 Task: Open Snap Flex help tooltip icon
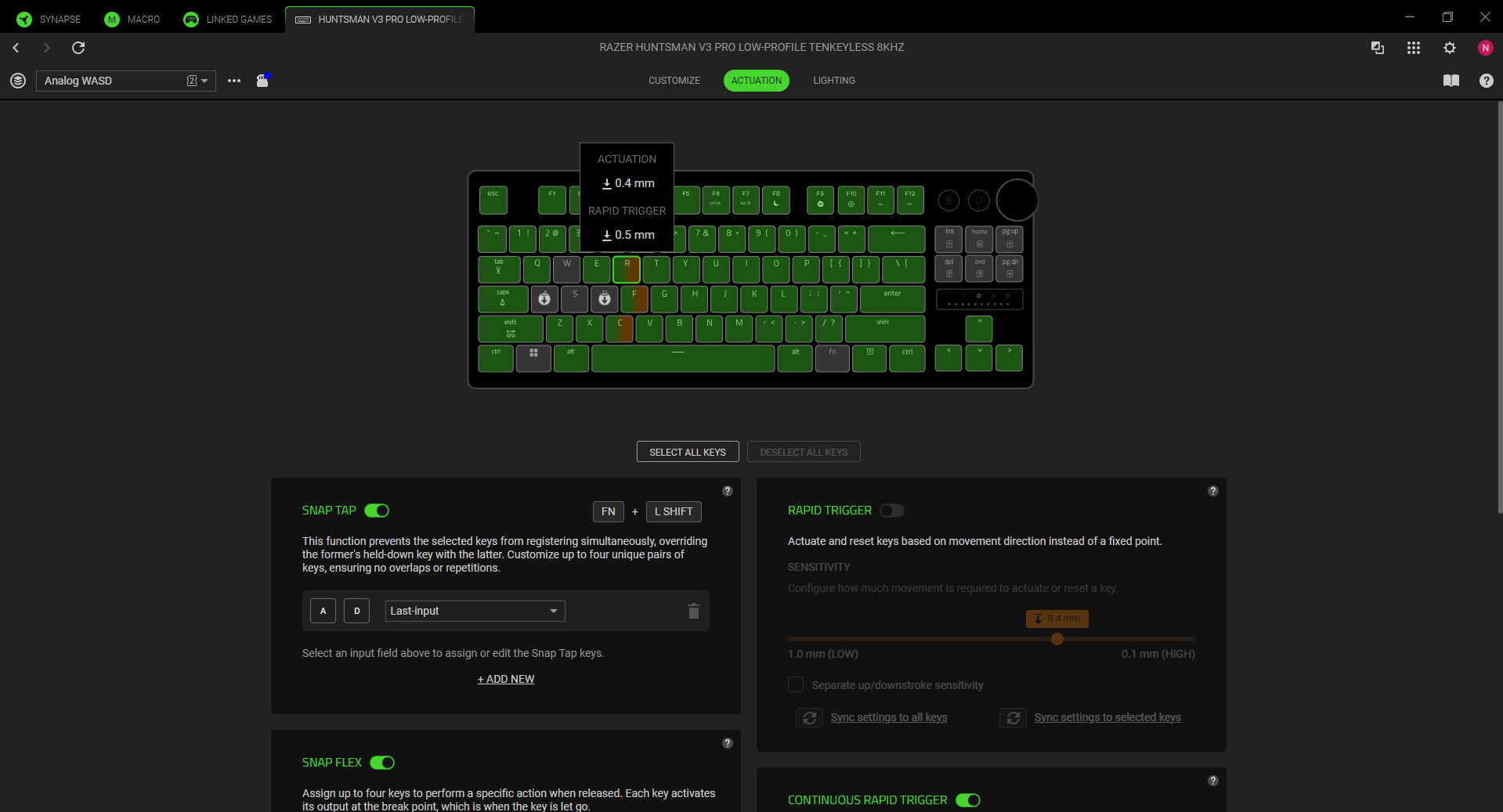(x=728, y=743)
